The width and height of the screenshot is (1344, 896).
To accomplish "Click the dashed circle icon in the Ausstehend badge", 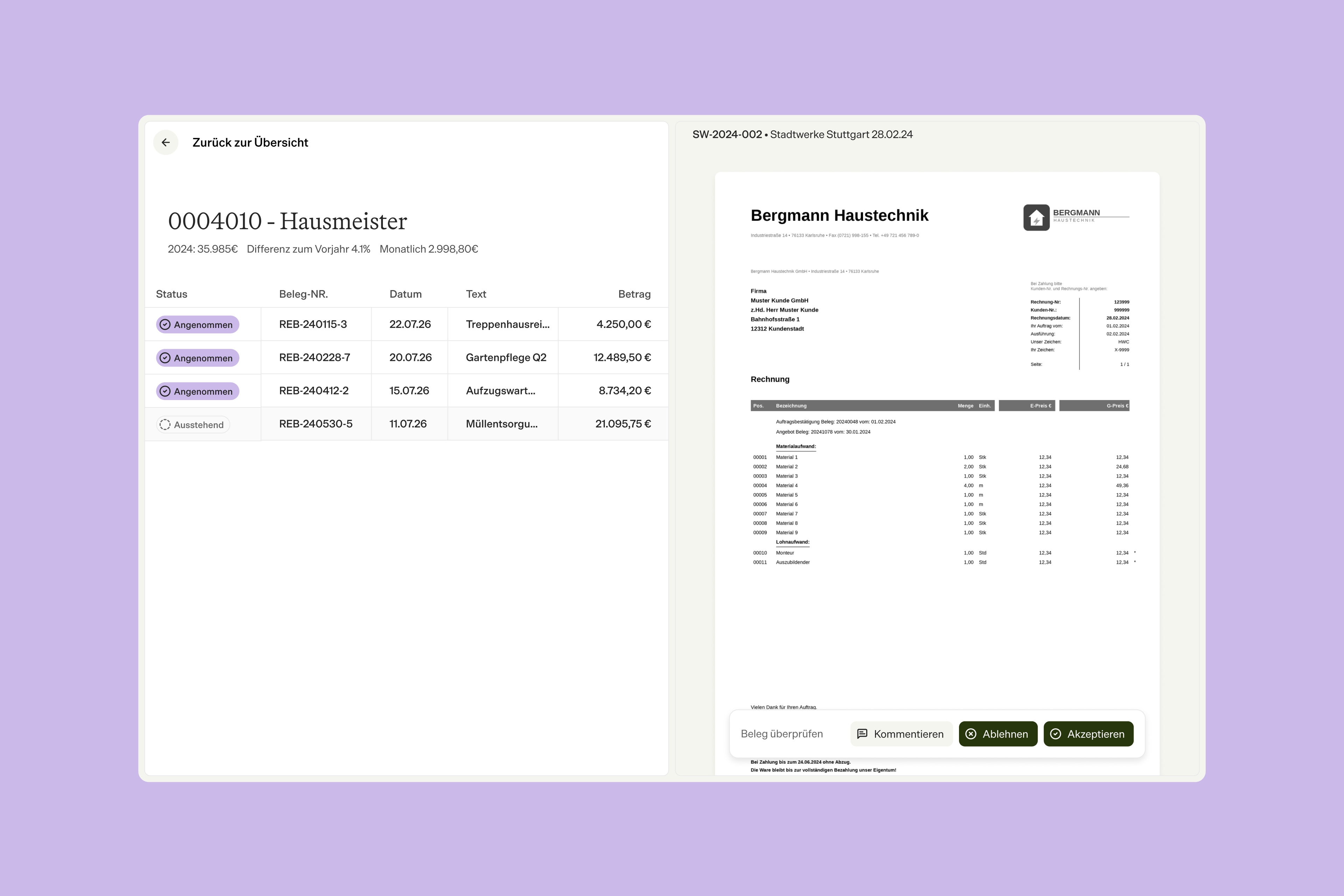I will coord(165,425).
